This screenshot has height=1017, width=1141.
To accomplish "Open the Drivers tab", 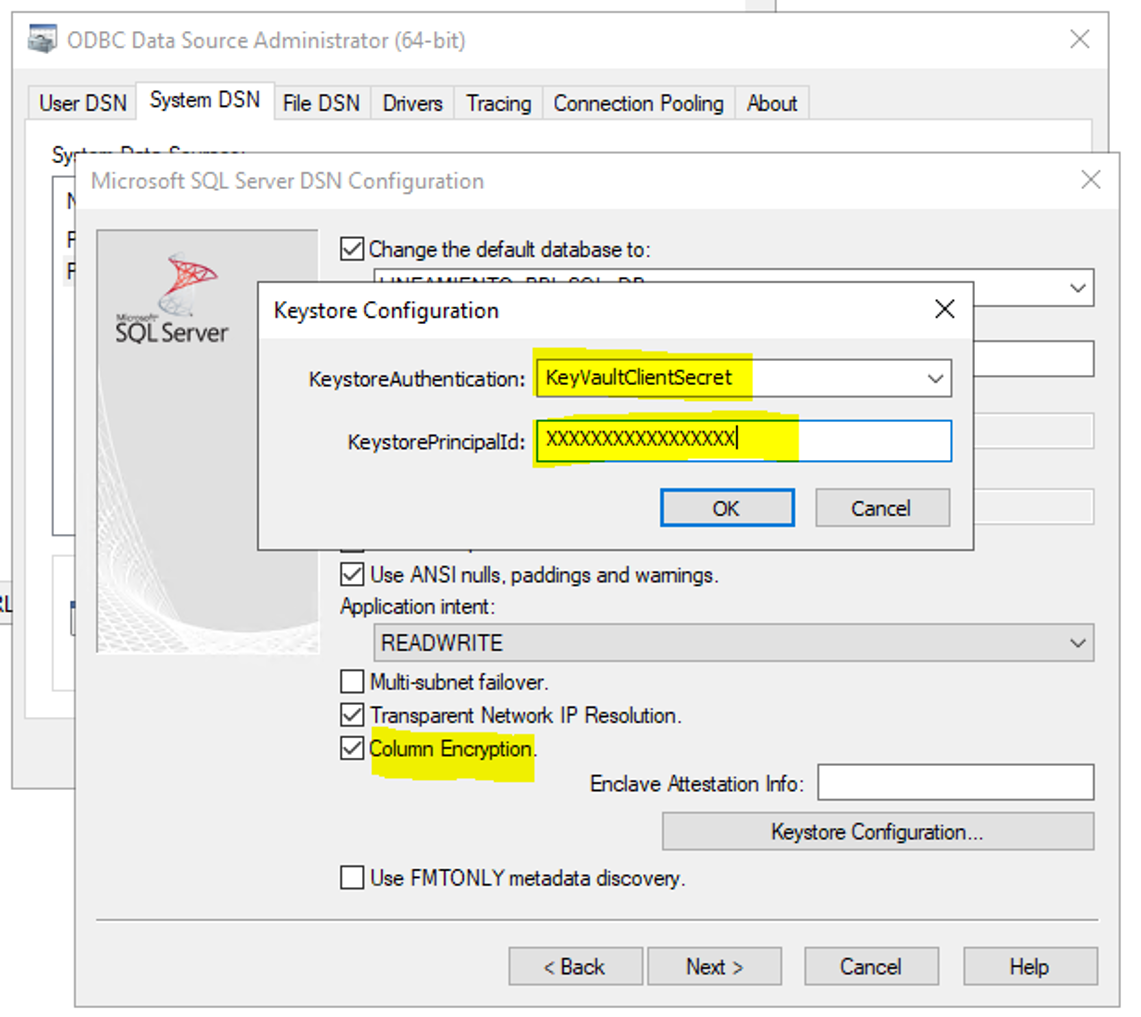I will [x=413, y=103].
